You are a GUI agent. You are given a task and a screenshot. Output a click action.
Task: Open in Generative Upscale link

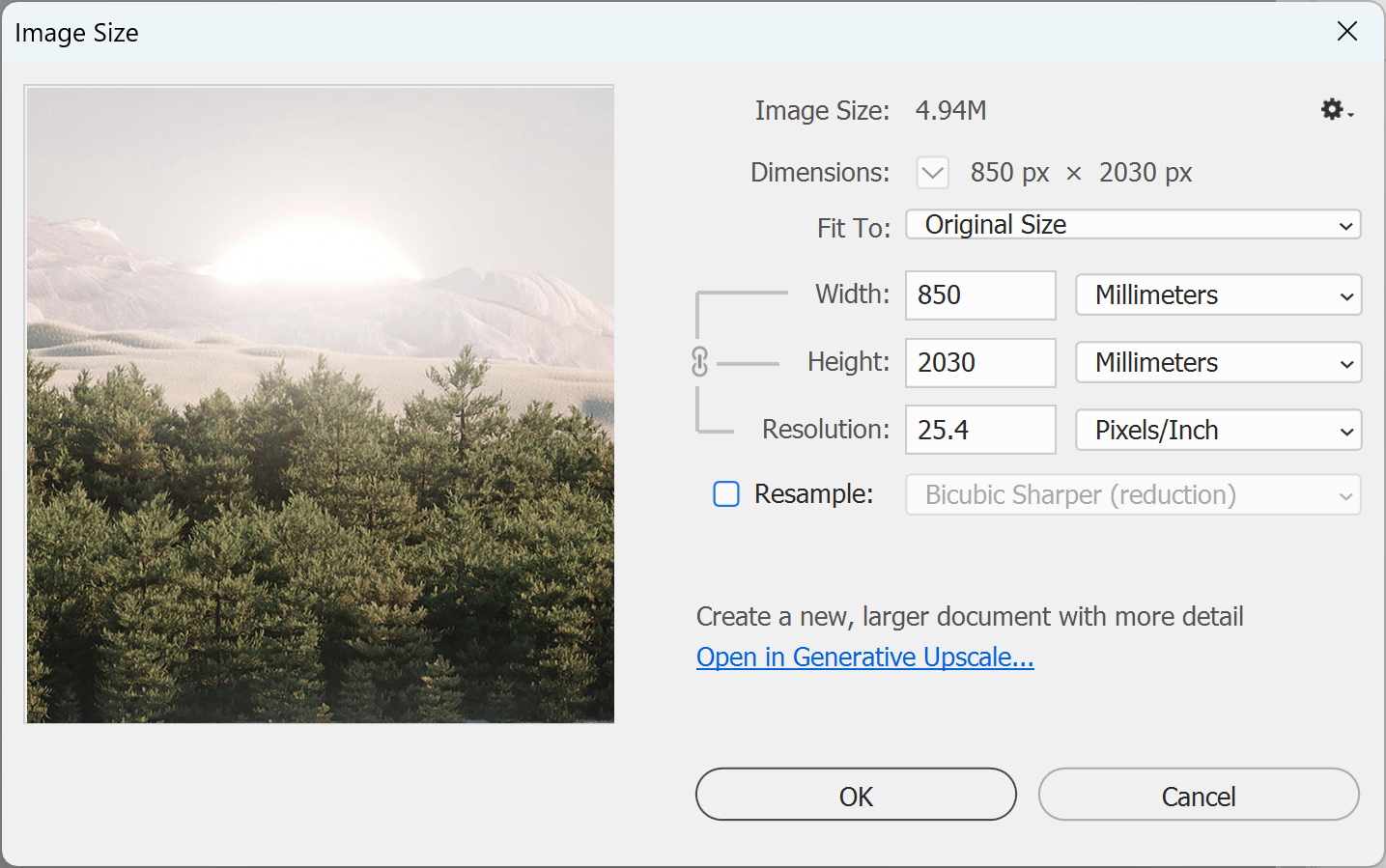[x=865, y=658]
